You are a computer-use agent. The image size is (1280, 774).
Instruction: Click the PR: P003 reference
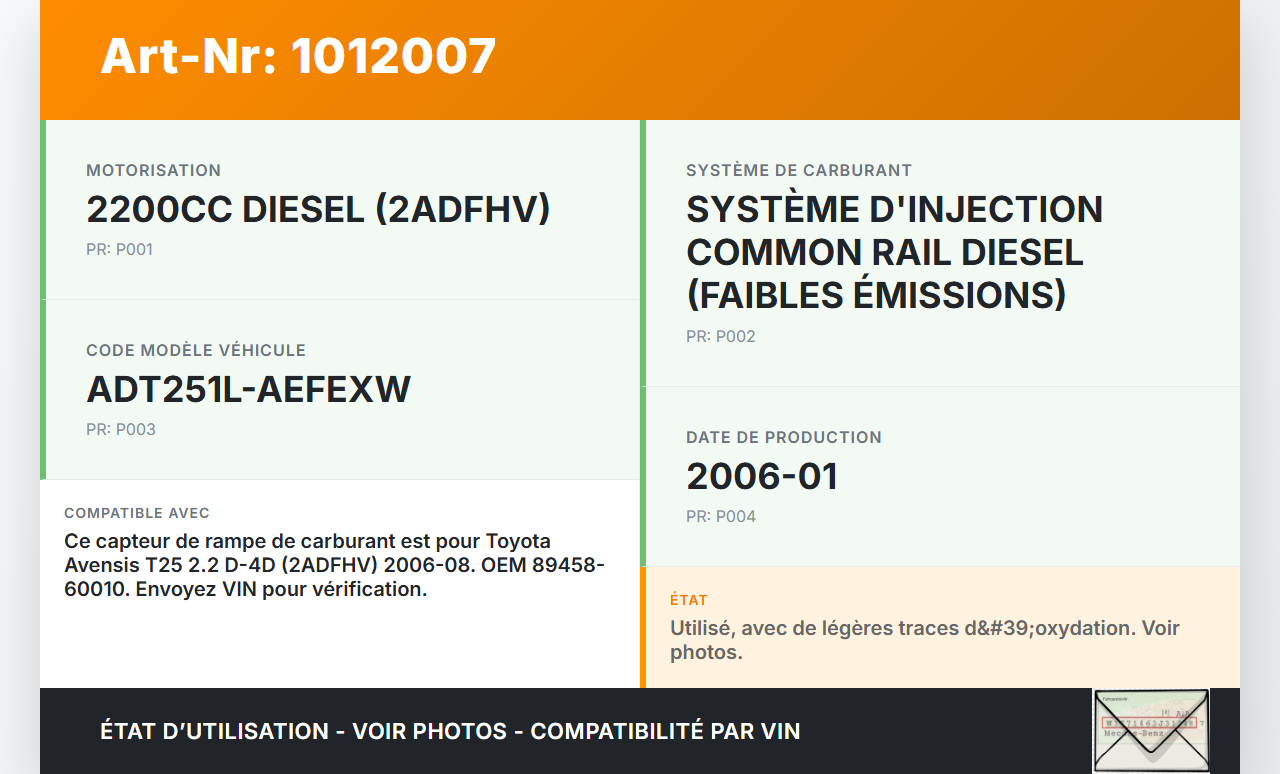coord(120,430)
